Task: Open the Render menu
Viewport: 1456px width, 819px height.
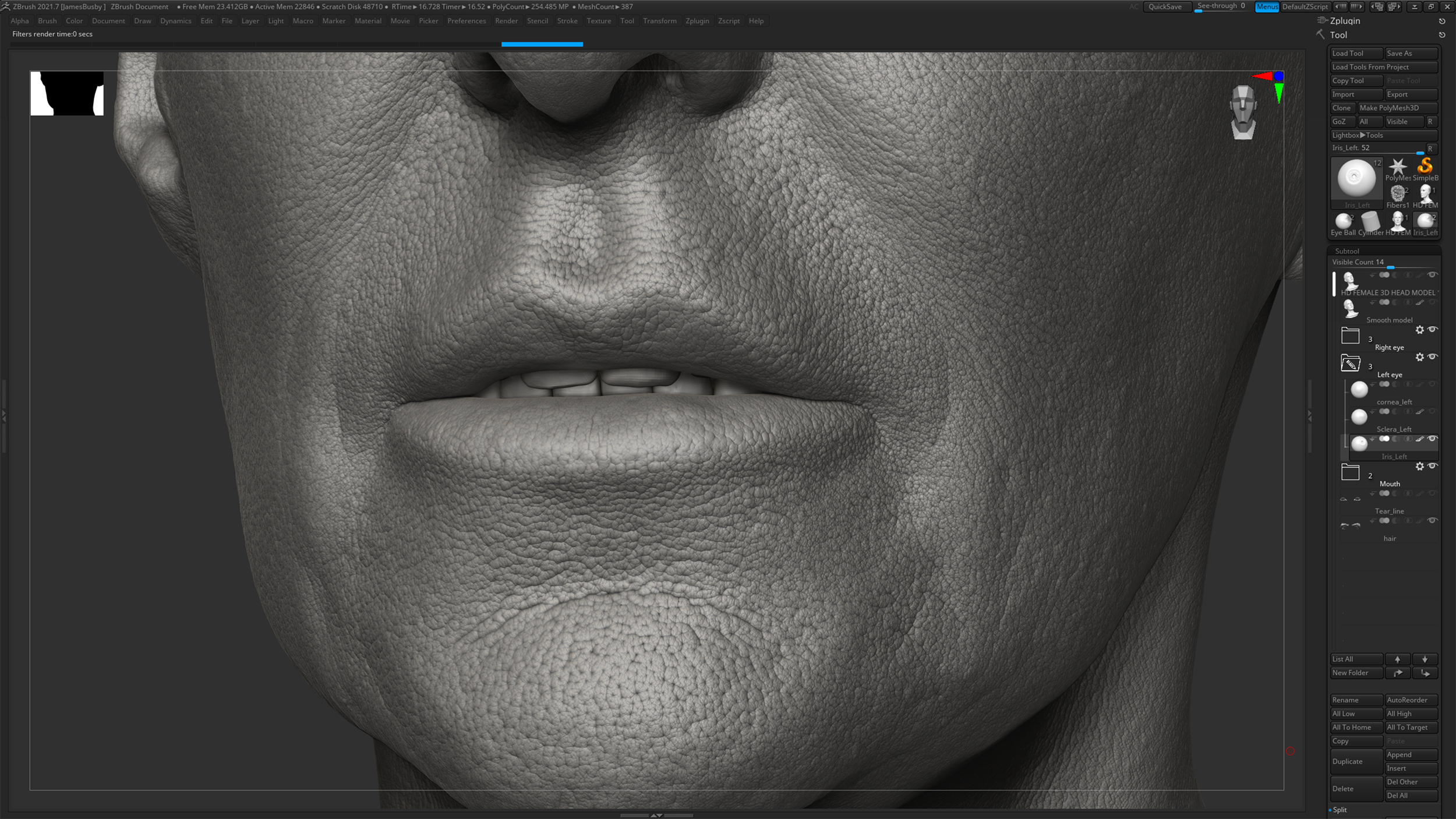Action: [x=506, y=20]
